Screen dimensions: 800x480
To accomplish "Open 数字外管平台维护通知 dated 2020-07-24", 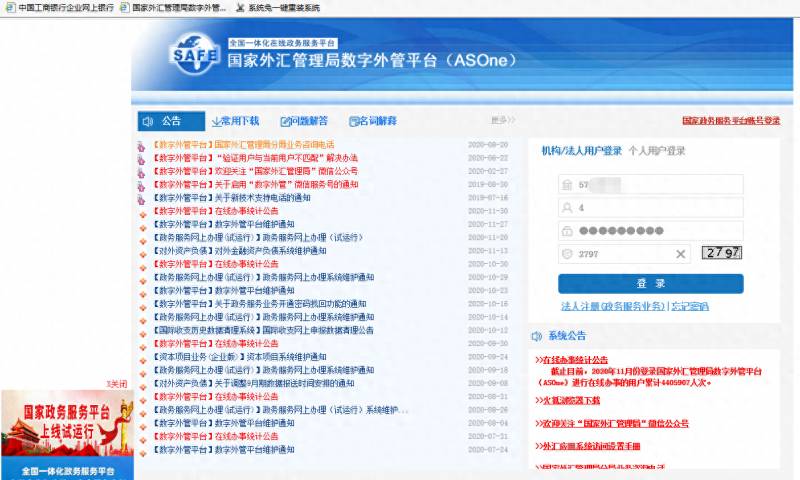I will [x=223, y=450].
